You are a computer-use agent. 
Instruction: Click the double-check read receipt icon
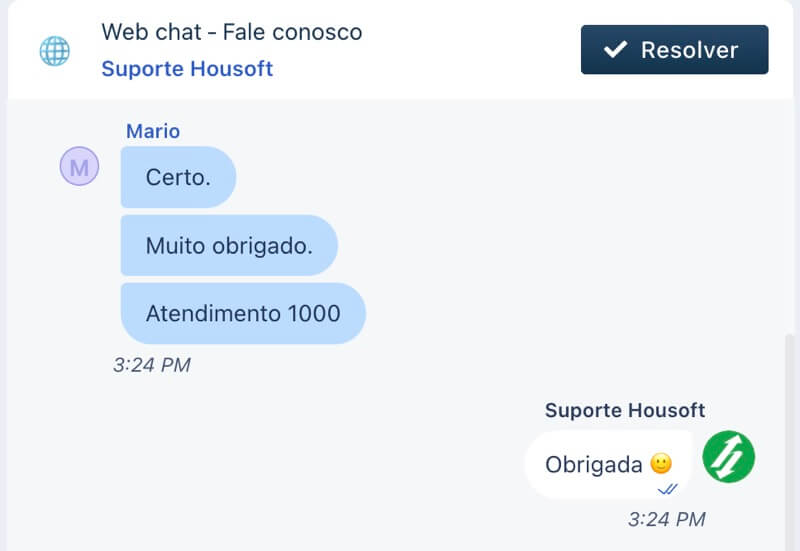668,489
